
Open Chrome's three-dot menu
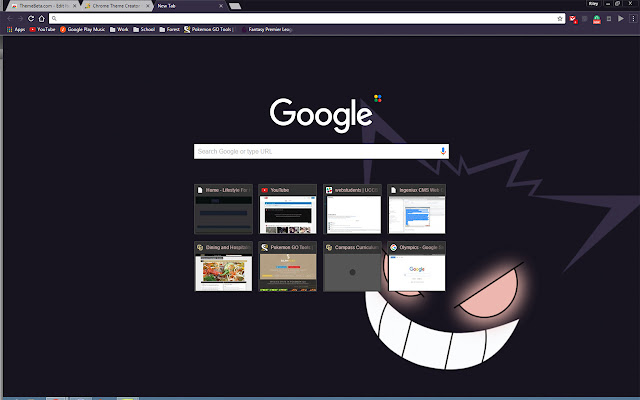(633, 19)
